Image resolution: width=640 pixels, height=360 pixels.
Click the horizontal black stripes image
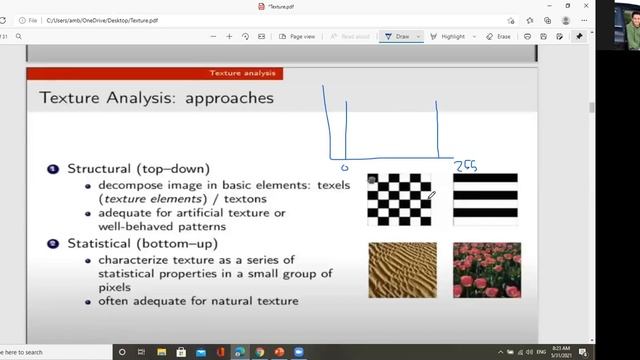tap(485, 200)
